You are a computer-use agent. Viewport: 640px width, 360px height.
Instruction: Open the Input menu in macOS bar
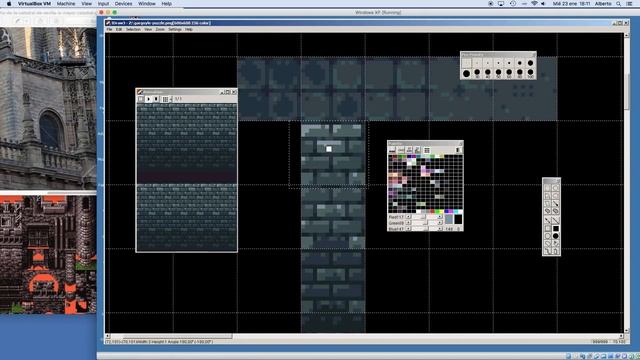[103, 4]
